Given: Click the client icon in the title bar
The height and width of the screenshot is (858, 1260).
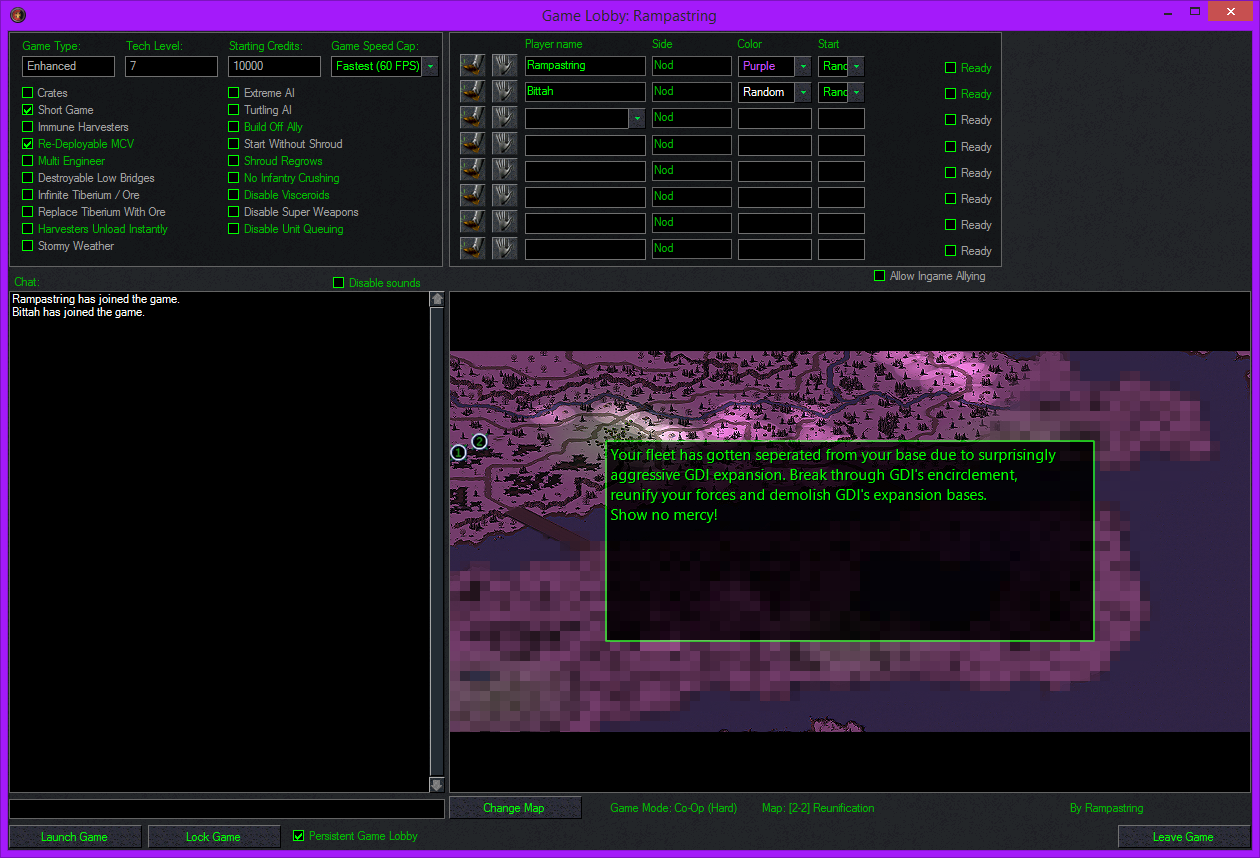Looking at the screenshot, I should [17, 15].
